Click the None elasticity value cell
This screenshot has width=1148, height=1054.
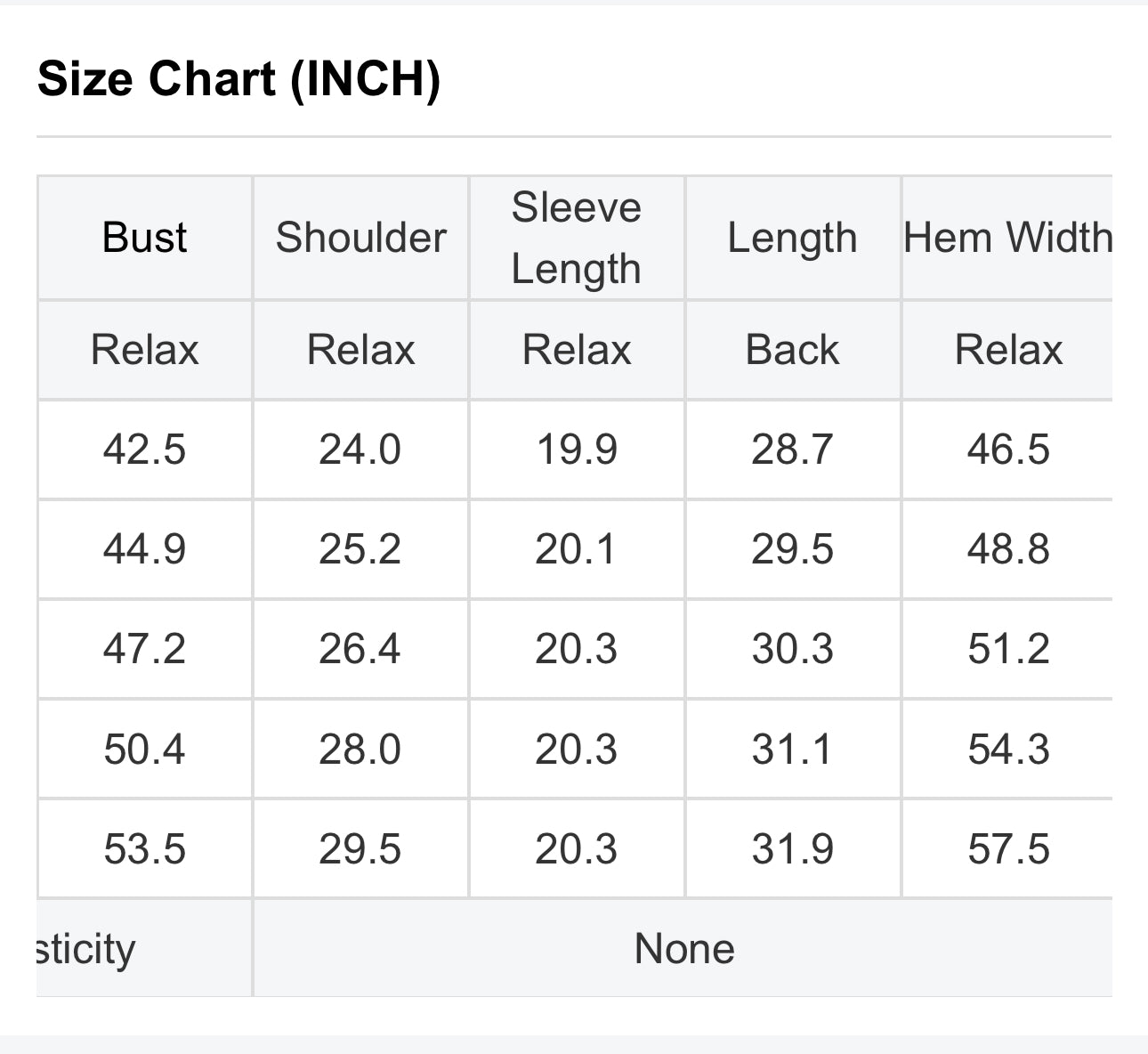[x=683, y=948]
